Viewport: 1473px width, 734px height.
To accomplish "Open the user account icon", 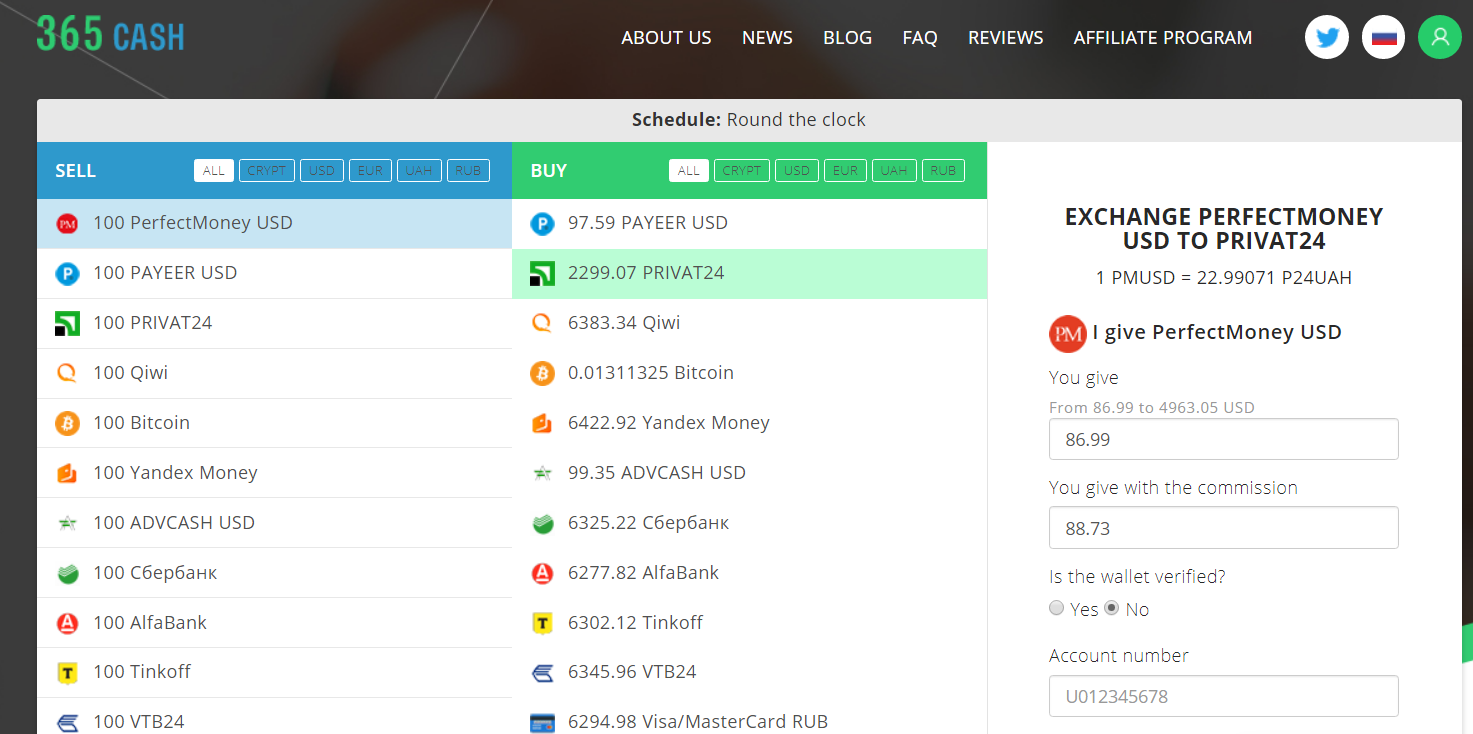I will [1440, 38].
